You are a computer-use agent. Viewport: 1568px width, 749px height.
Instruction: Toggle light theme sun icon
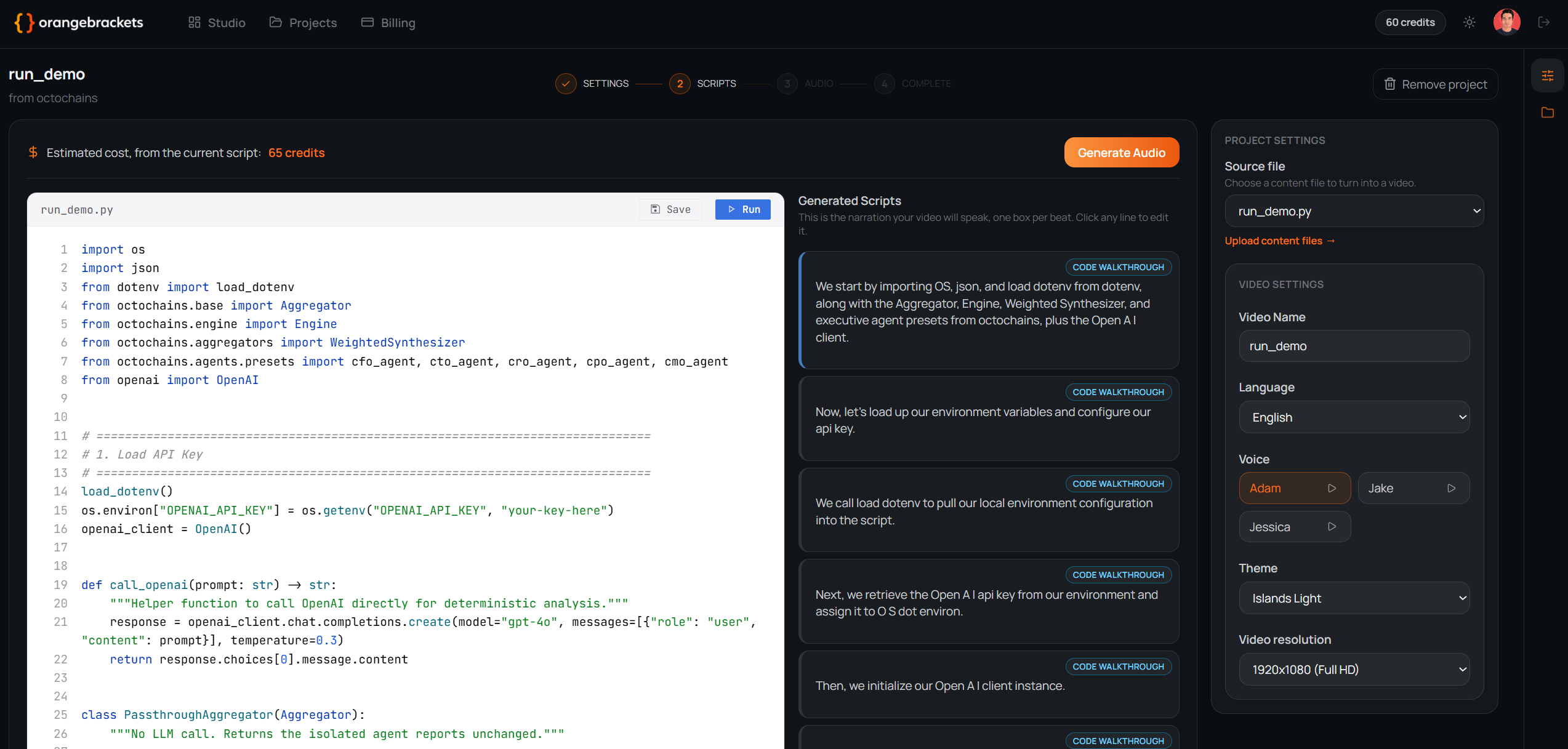coord(1469,23)
